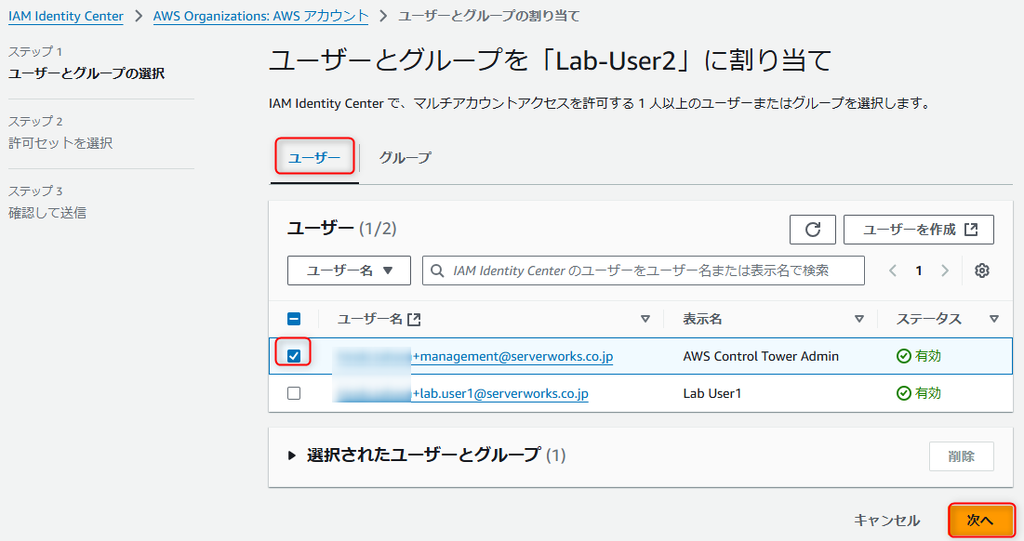This screenshot has width=1024, height=541.
Task: Click external link icon beside ユーザー名 header
Action: (414, 320)
